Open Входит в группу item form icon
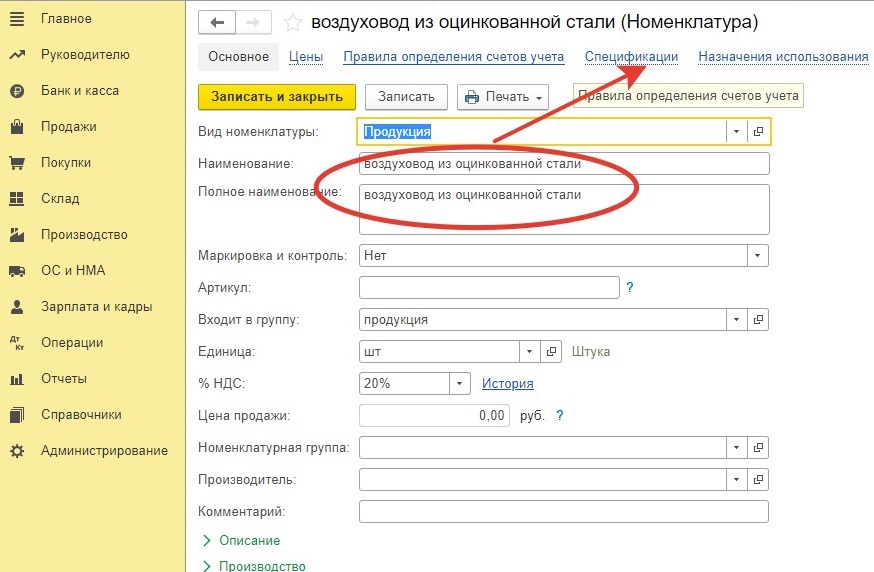This screenshot has width=874, height=572. pos(758,320)
